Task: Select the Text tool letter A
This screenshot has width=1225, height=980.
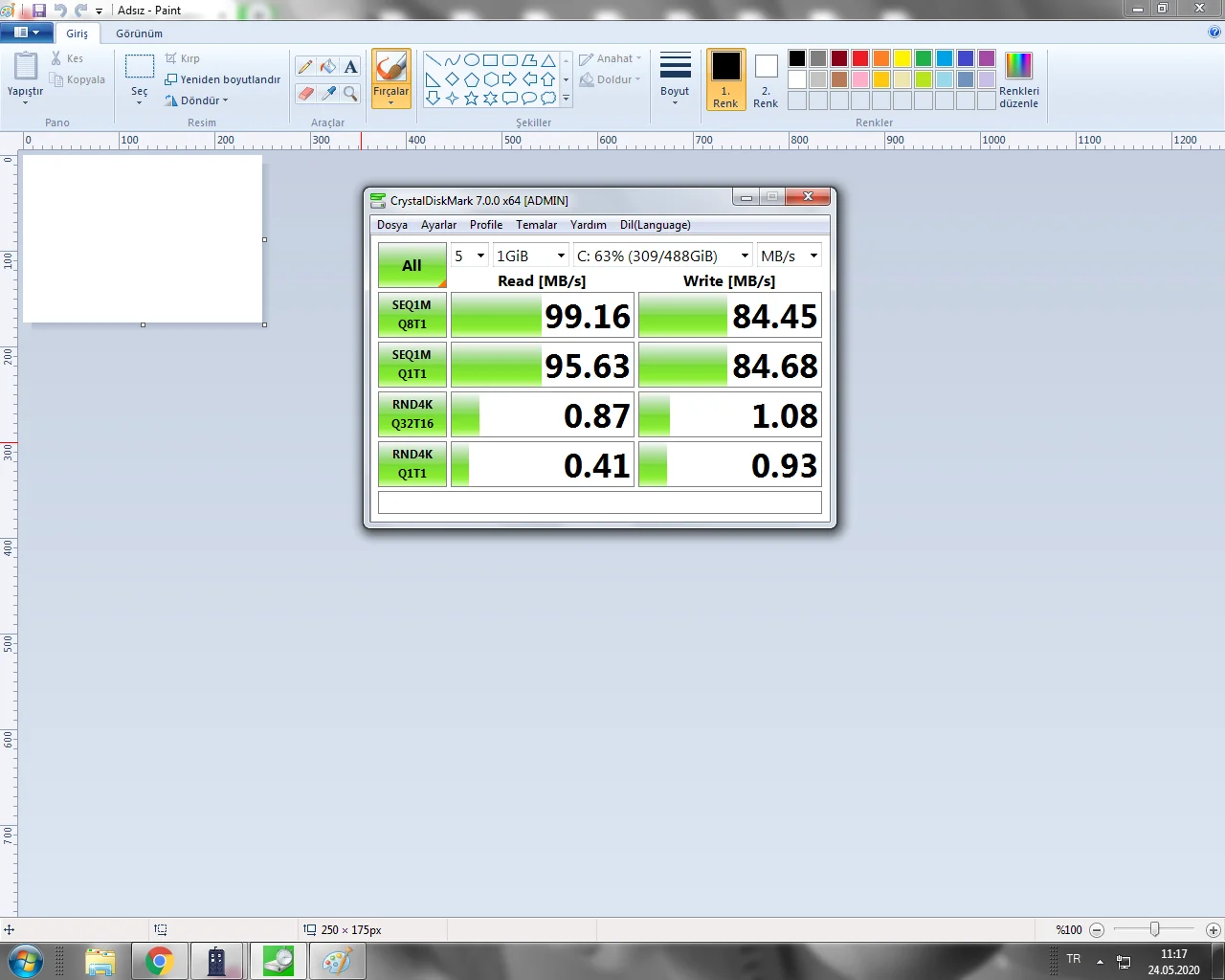Action: (351, 66)
